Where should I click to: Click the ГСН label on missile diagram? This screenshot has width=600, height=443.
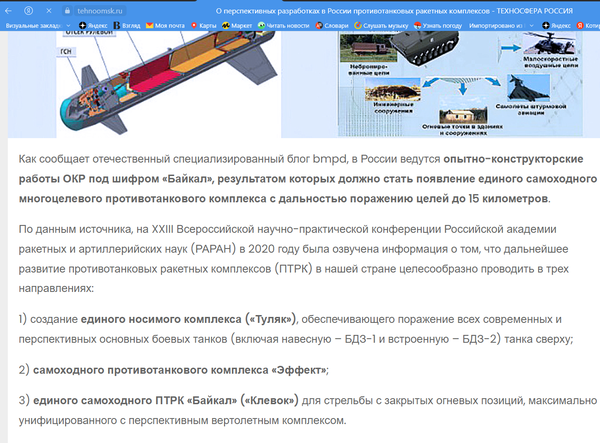click(x=66, y=51)
